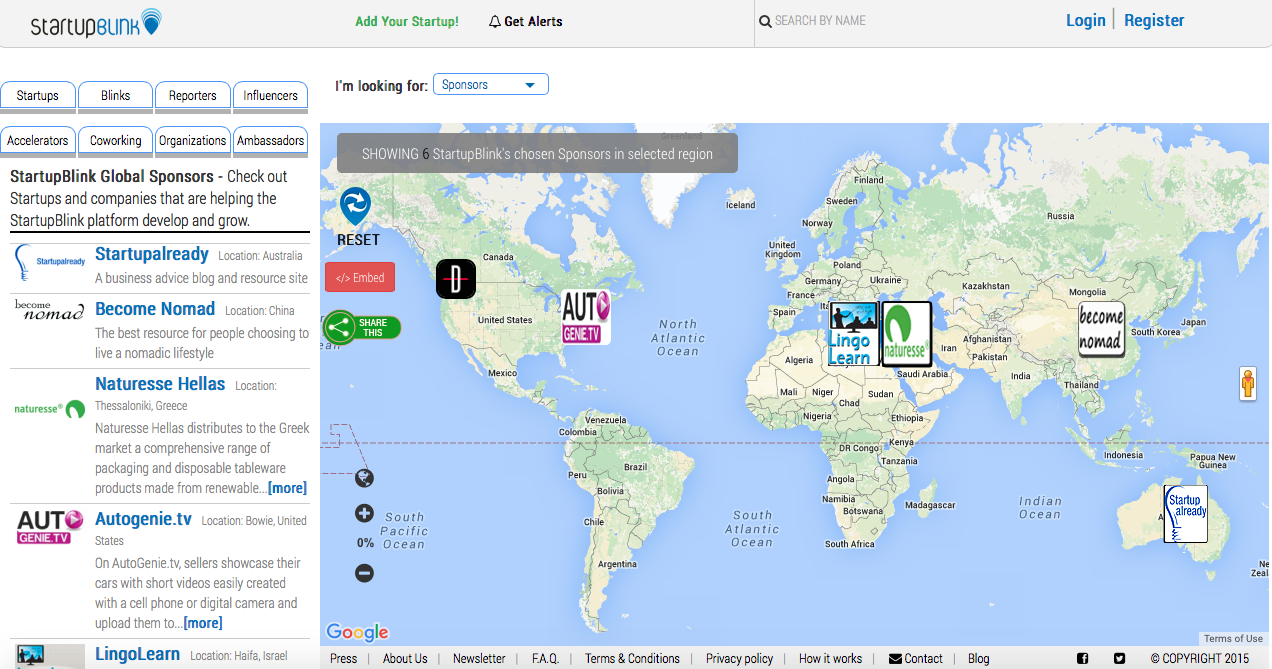This screenshot has height=669, width=1272.
Task: Click the RESET map pin icon
Action: 355,207
